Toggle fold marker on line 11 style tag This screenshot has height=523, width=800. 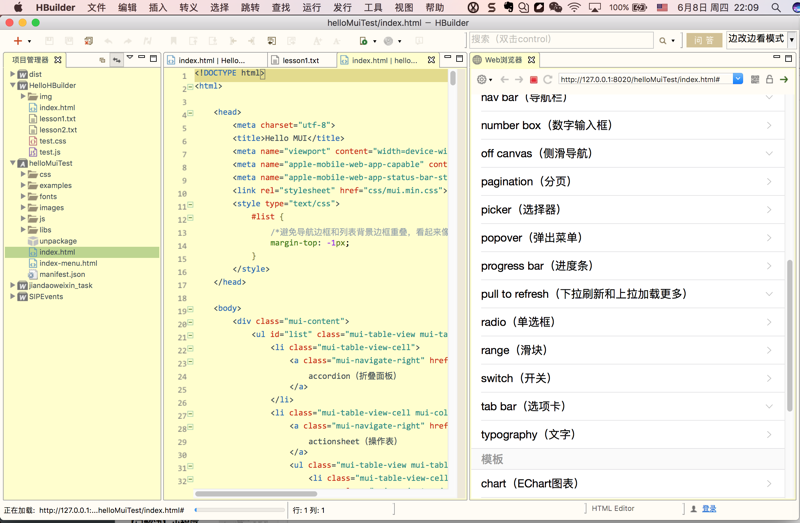(190, 204)
